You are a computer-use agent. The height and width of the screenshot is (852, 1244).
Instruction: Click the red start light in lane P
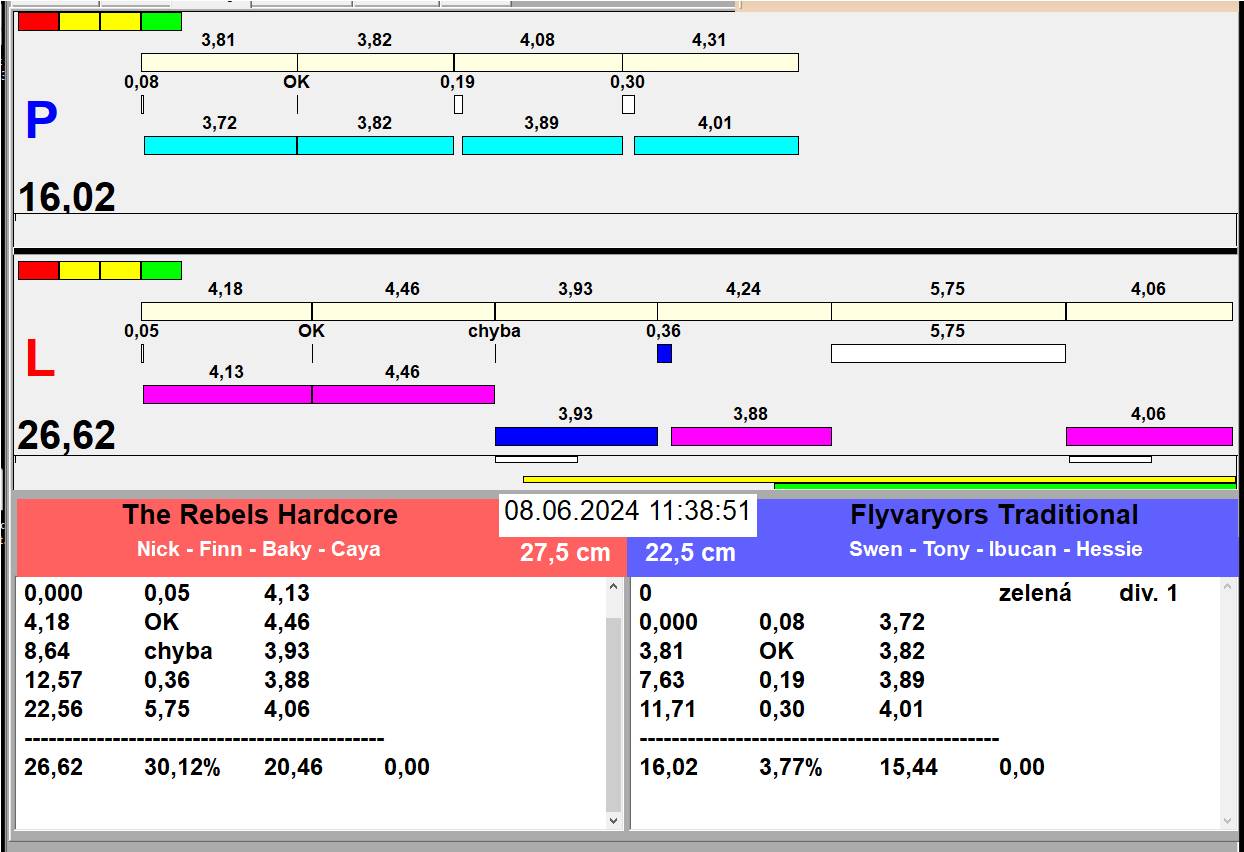tap(38, 21)
